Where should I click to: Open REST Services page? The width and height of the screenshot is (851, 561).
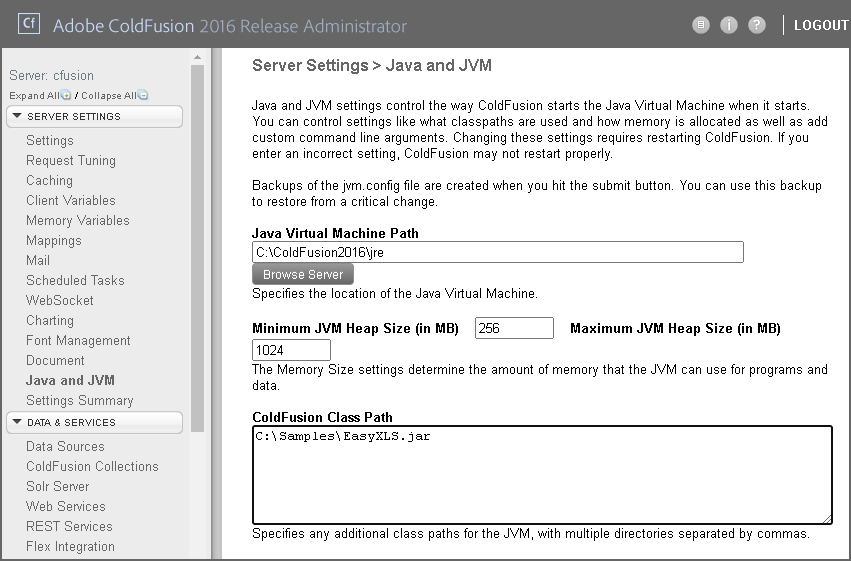[69, 527]
